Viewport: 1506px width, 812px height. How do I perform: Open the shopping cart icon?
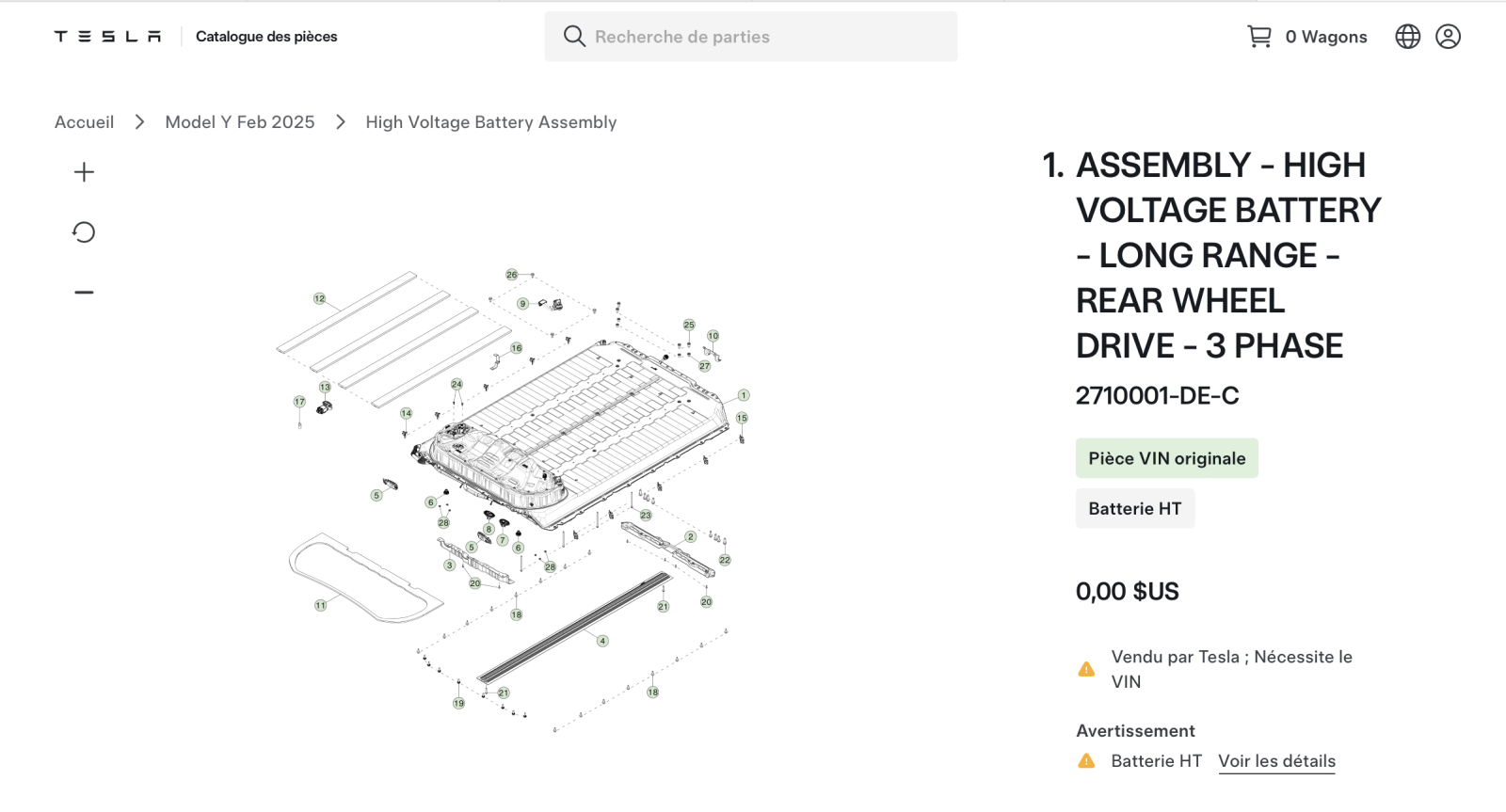click(x=1258, y=37)
